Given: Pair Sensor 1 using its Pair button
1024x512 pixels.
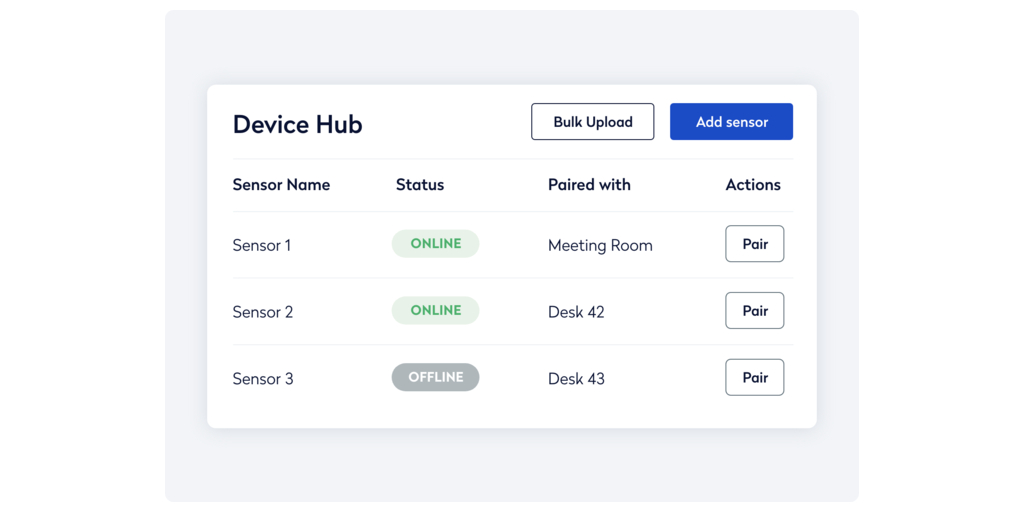Looking at the screenshot, I should 754,244.
